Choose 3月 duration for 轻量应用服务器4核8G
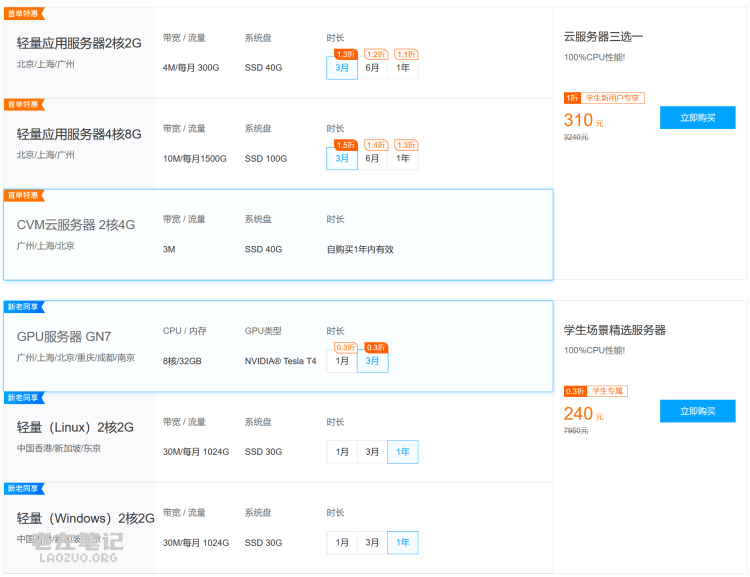This screenshot has width=750, height=577. [x=342, y=159]
